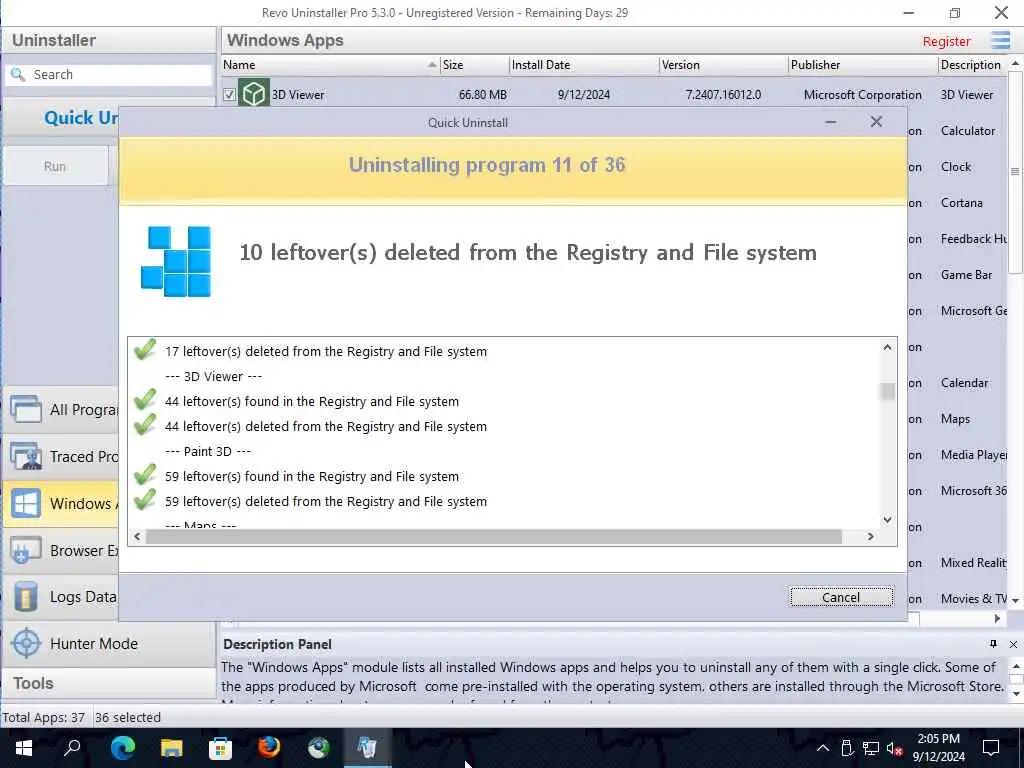Close the Description Panel
Image resolution: width=1024 pixels, height=768 pixels.
(1013, 644)
